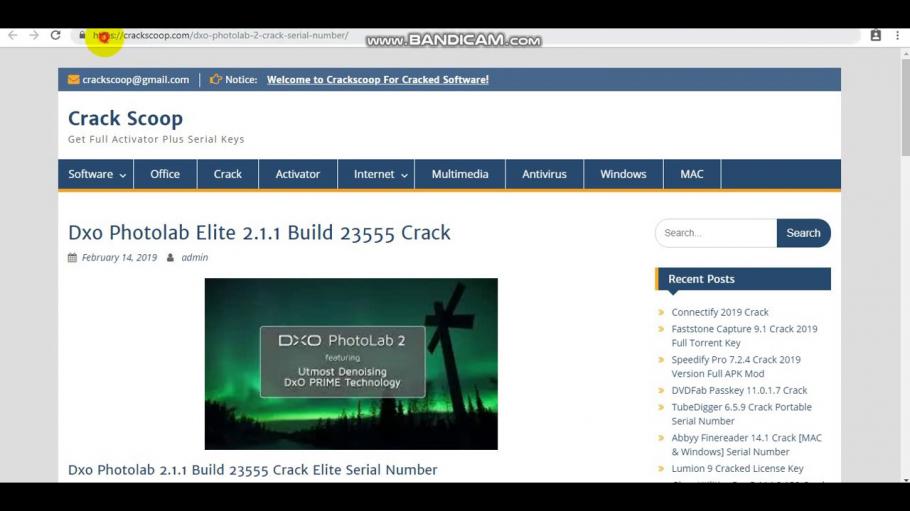The image size is (910, 511).
Task: Click the padlock site security icon
Action: 82,35
